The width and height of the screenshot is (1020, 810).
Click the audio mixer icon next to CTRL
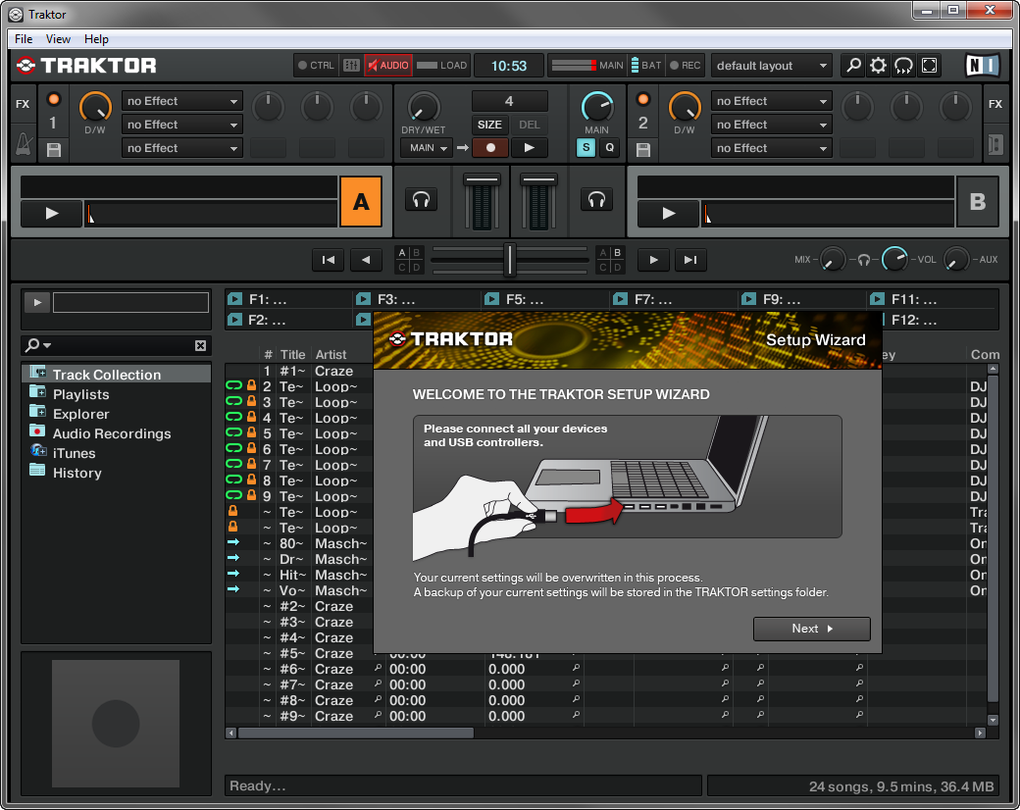351,65
